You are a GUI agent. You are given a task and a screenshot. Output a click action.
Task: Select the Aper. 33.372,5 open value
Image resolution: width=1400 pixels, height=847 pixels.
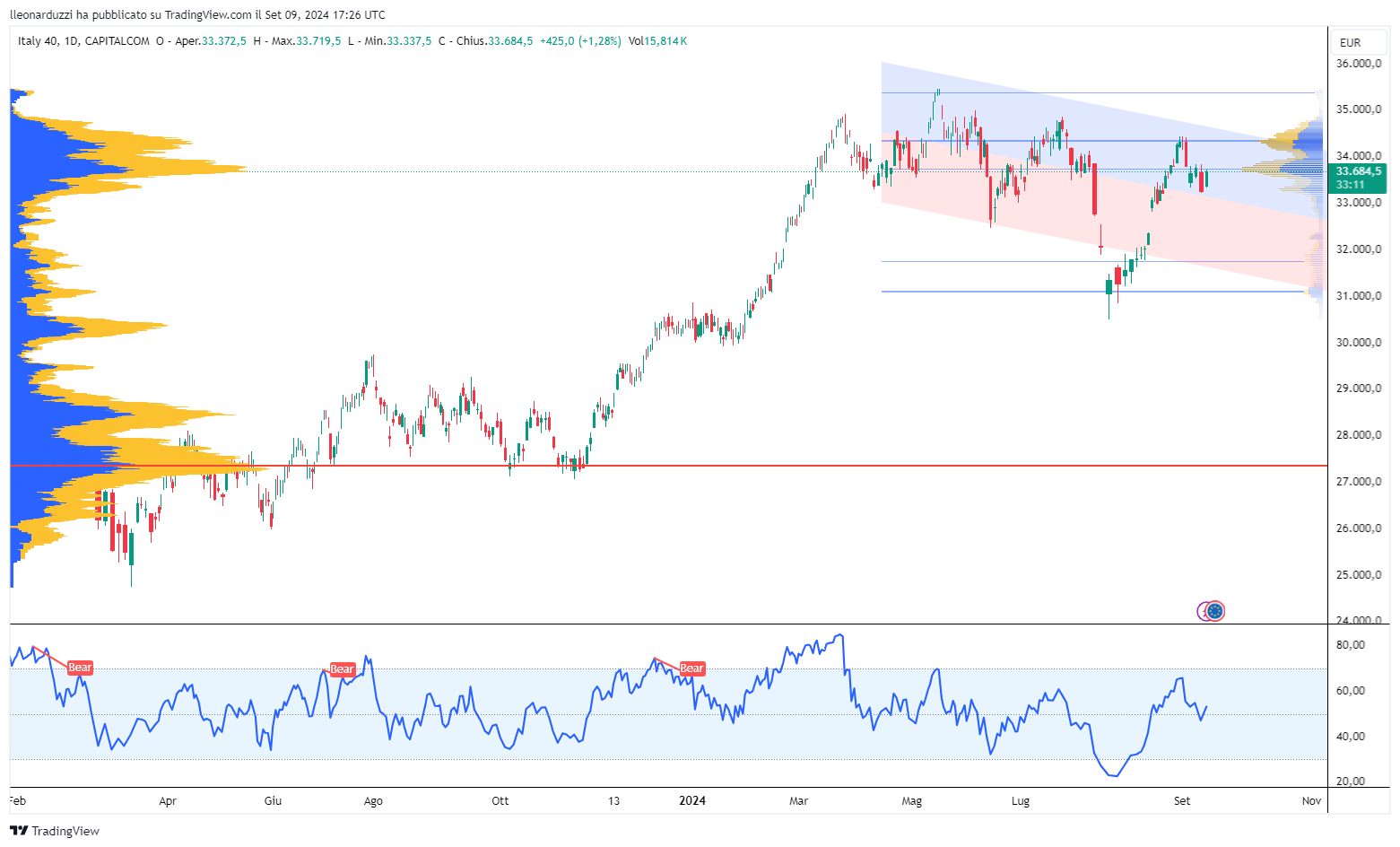pyautogui.click(x=210, y=41)
